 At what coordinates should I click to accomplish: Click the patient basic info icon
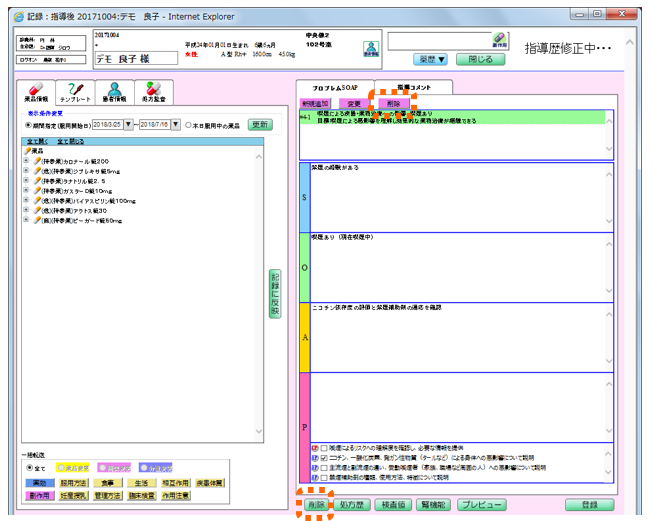pos(370,49)
